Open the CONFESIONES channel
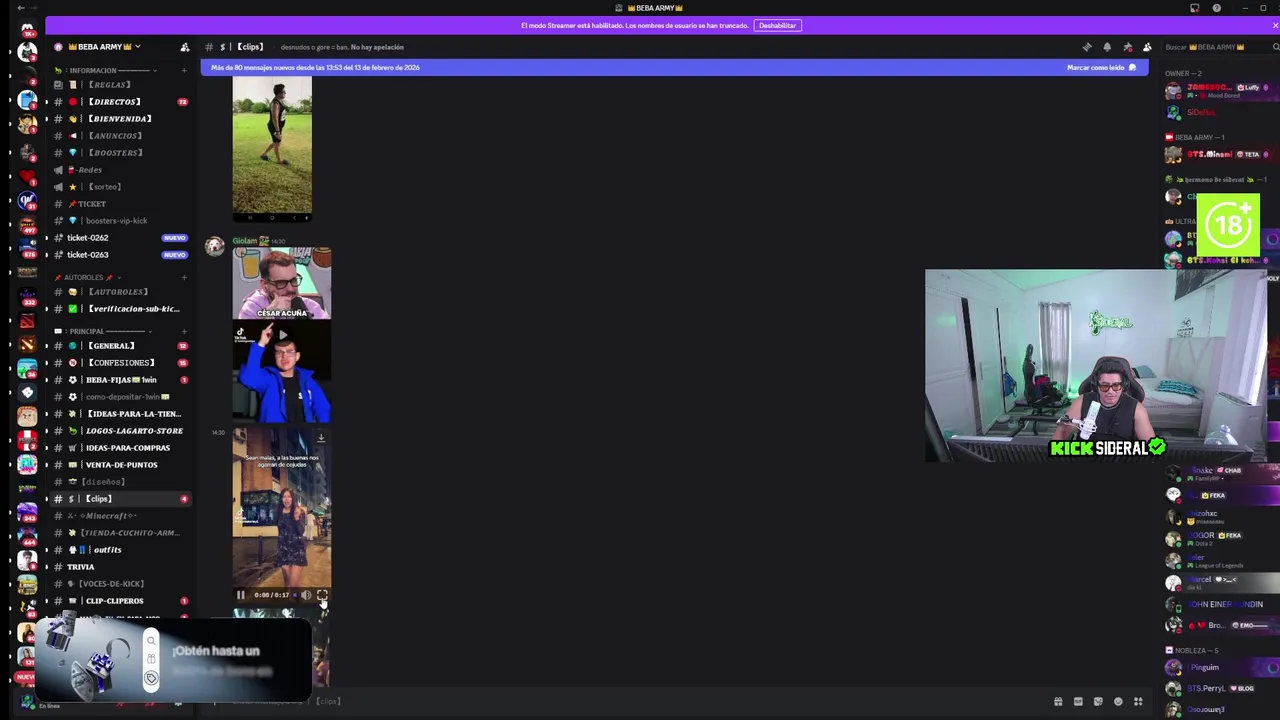Image resolution: width=1280 pixels, height=720 pixels. [120, 363]
